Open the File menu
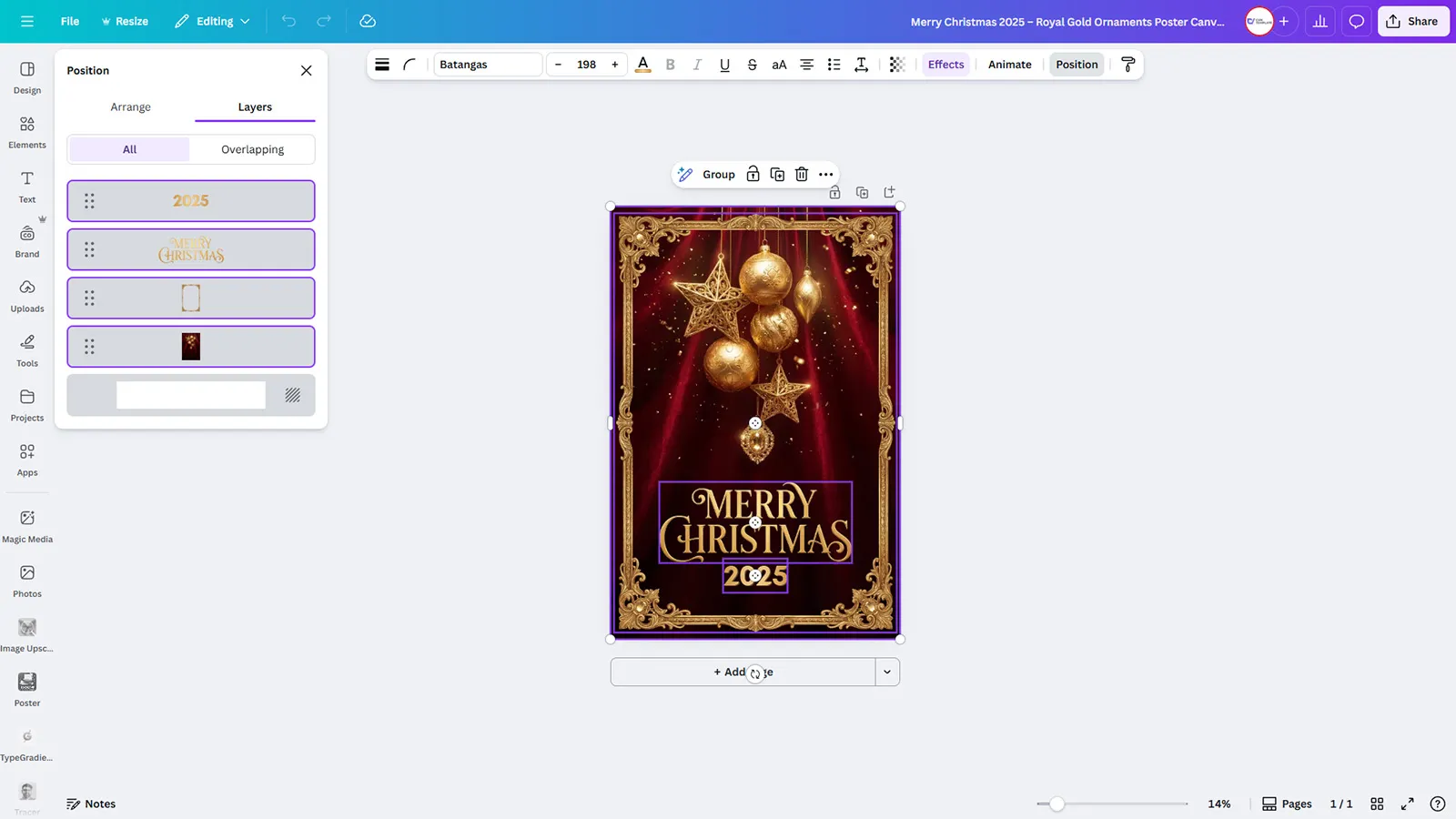 pos(69,21)
